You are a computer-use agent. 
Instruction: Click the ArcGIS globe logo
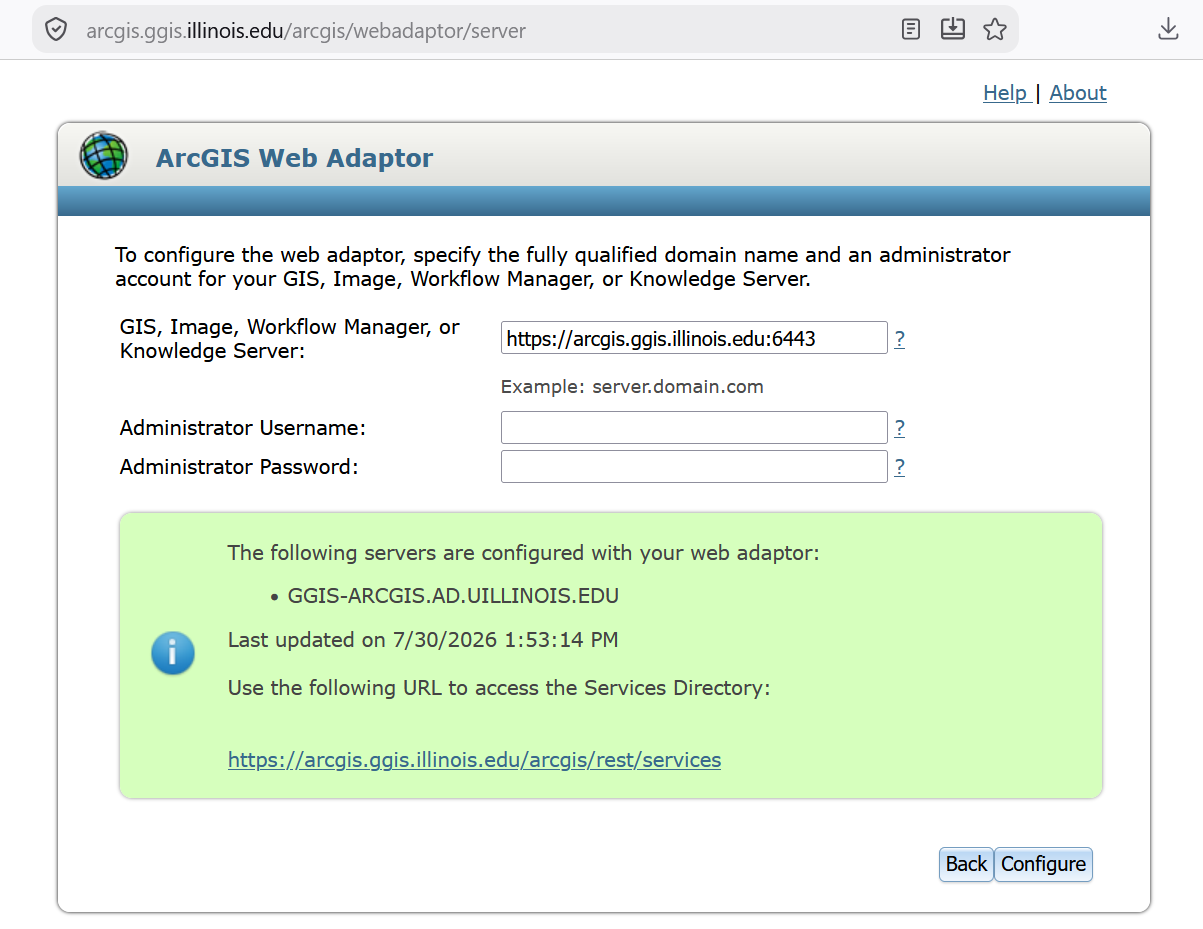coord(104,156)
